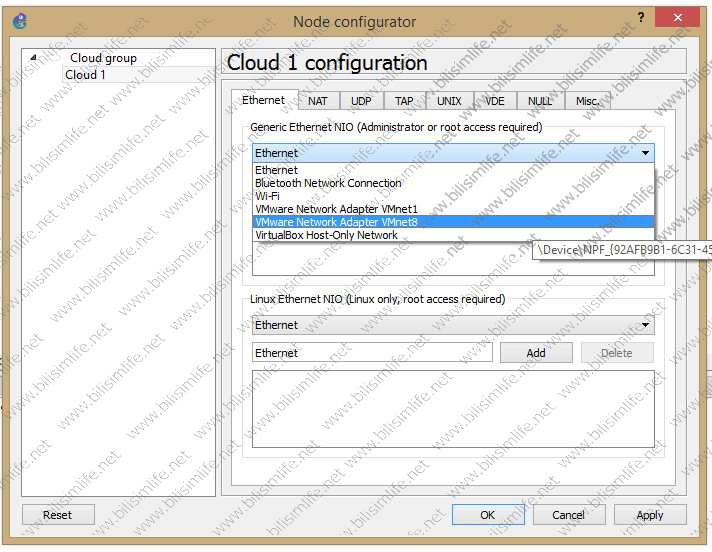Select Cloud 1 in the tree
Viewport: 712px width, 552px height.
85,75
